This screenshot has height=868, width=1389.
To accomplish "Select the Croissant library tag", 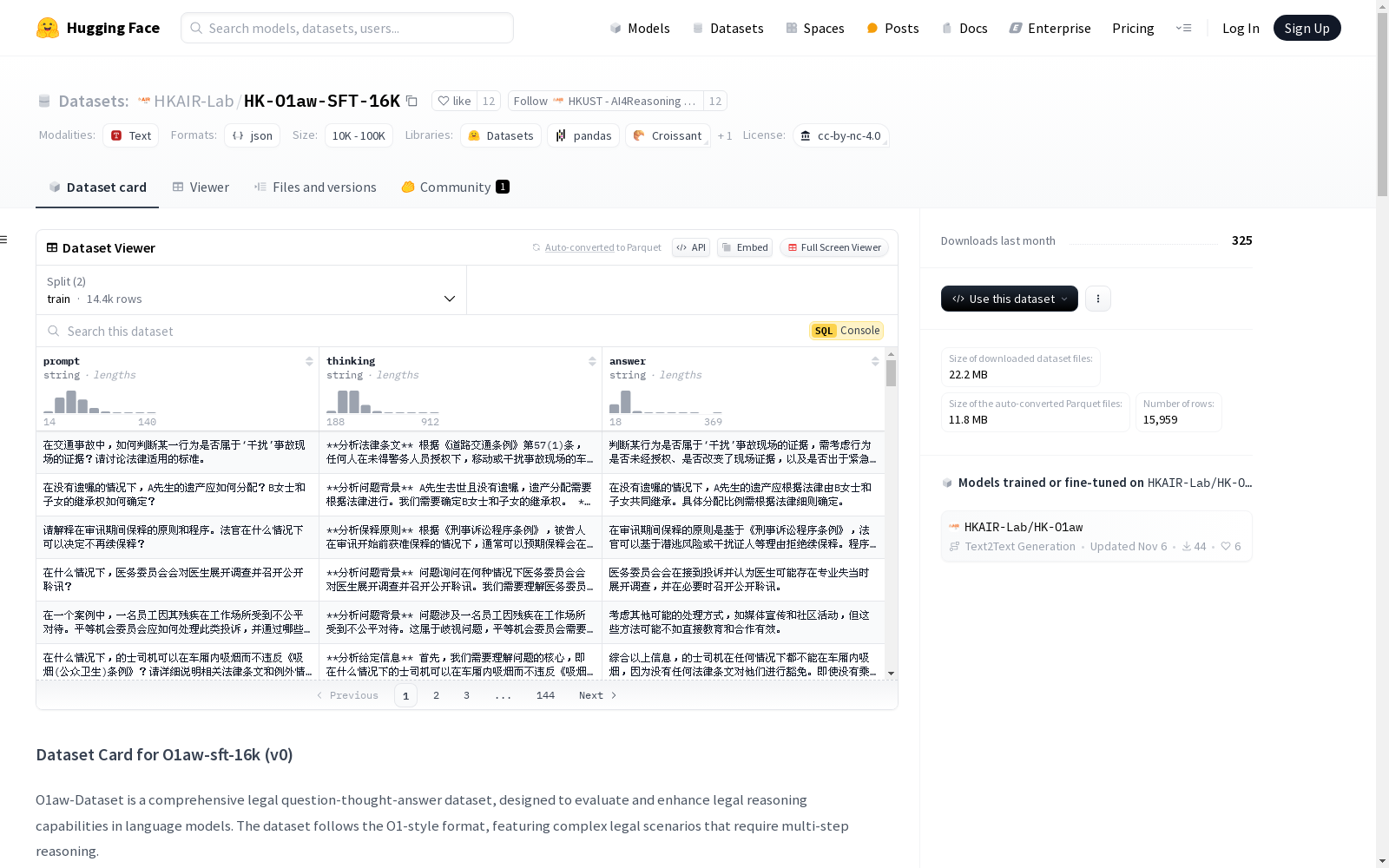I will click(x=668, y=135).
